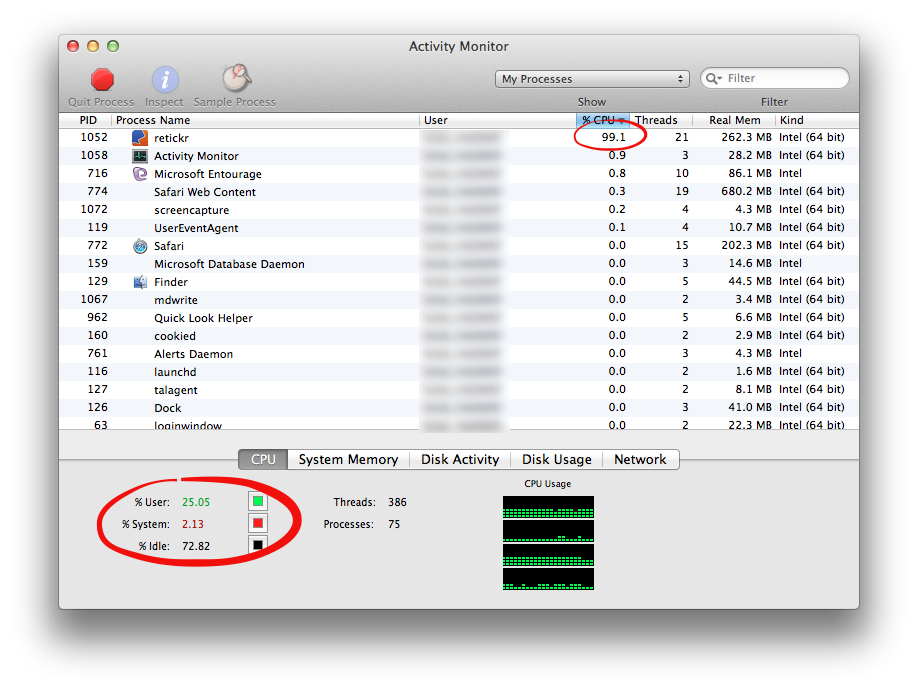The height and width of the screenshot is (688, 916).
Task: Click the Quit Process stop-sign icon
Action: [x=102, y=79]
